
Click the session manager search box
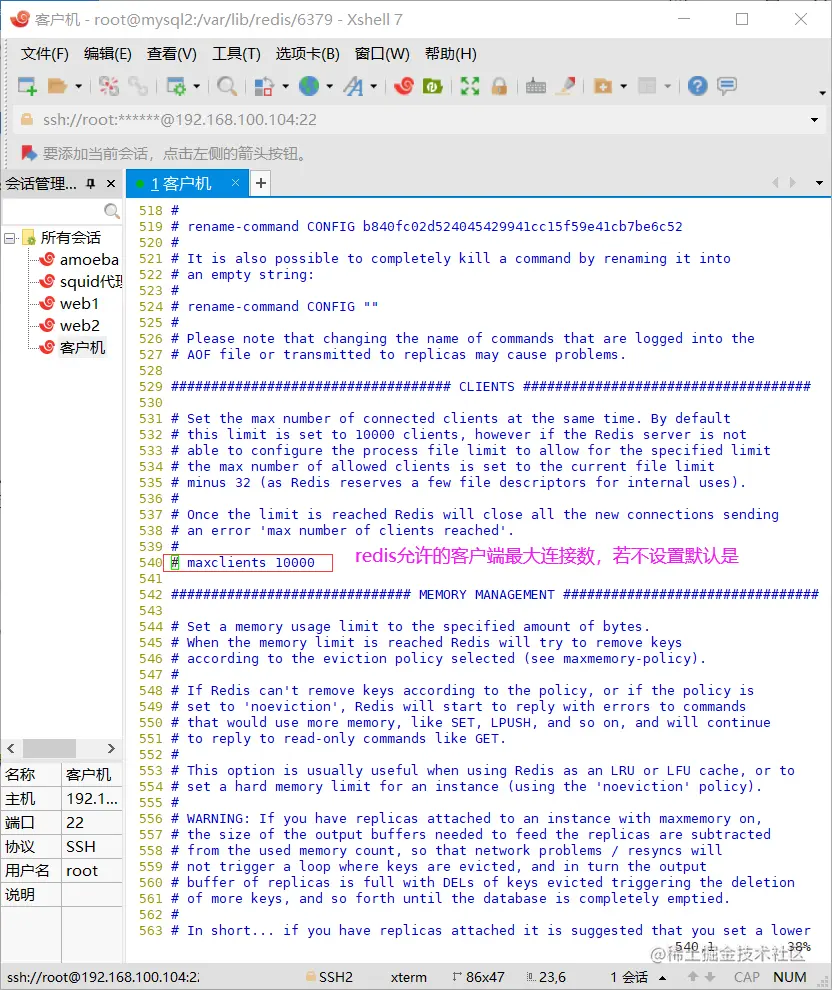(53, 210)
